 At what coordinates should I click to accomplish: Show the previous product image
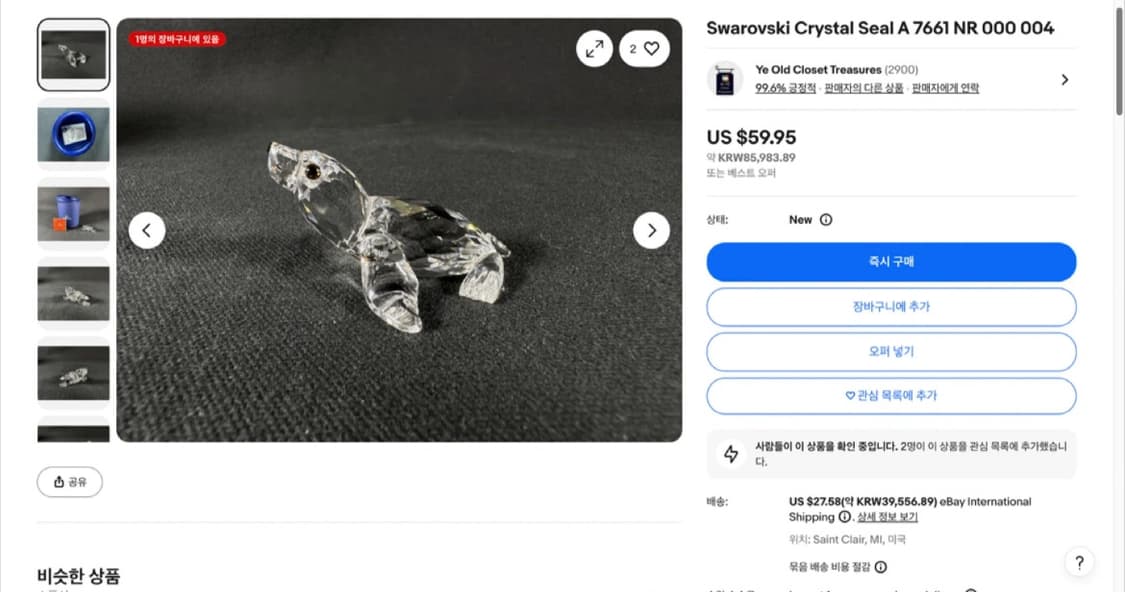point(147,230)
